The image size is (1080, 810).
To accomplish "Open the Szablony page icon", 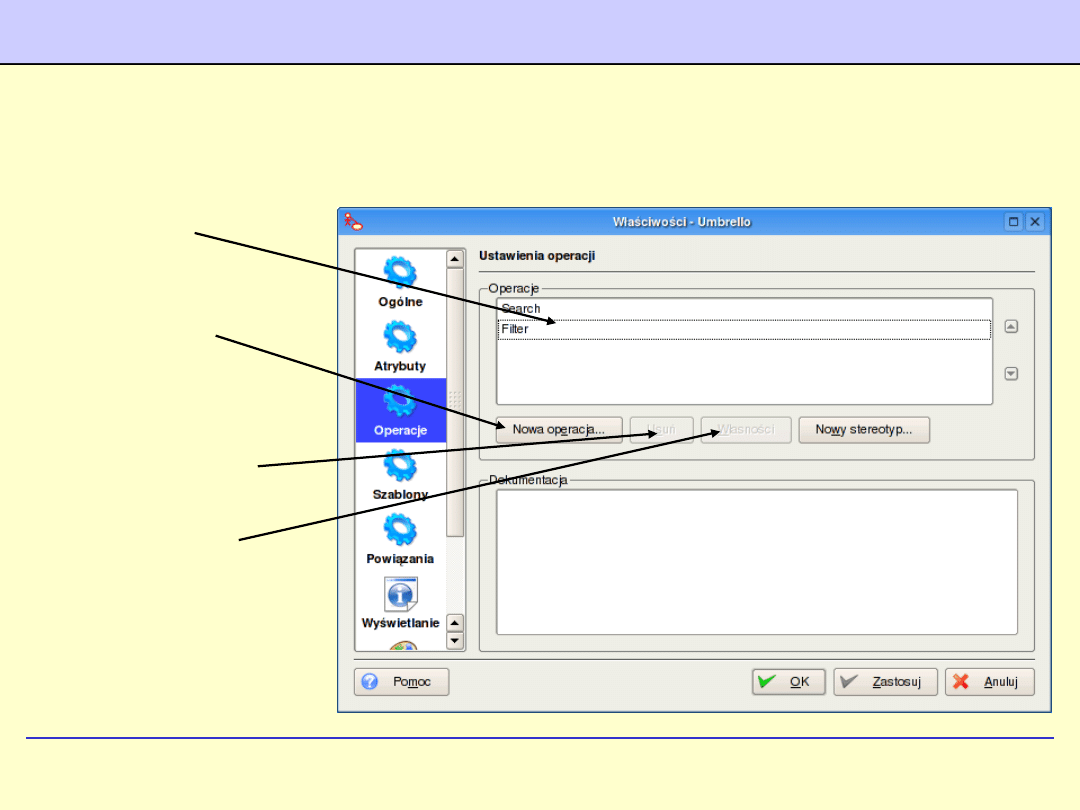I will point(400,466).
